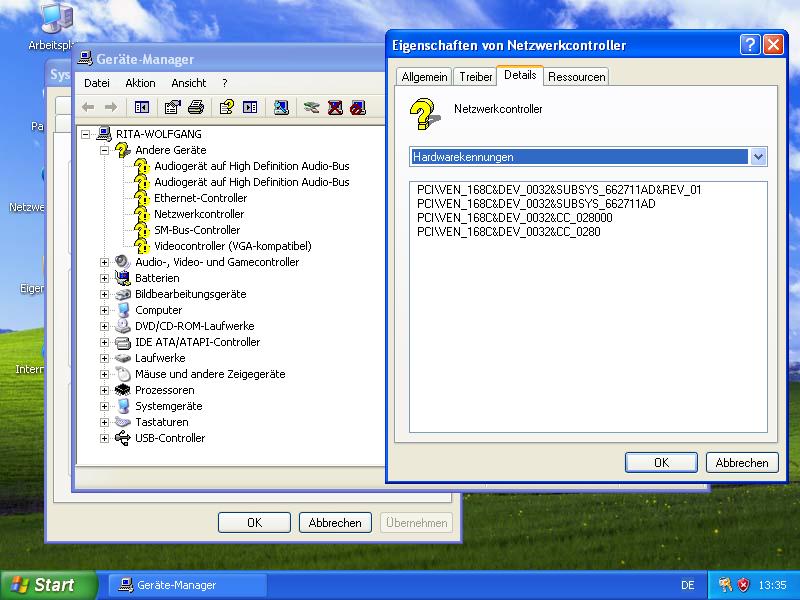Image resolution: width=800 pixels, height=600 pixels.
Task: Open the Aktion menu
Action: pos(140,83)
